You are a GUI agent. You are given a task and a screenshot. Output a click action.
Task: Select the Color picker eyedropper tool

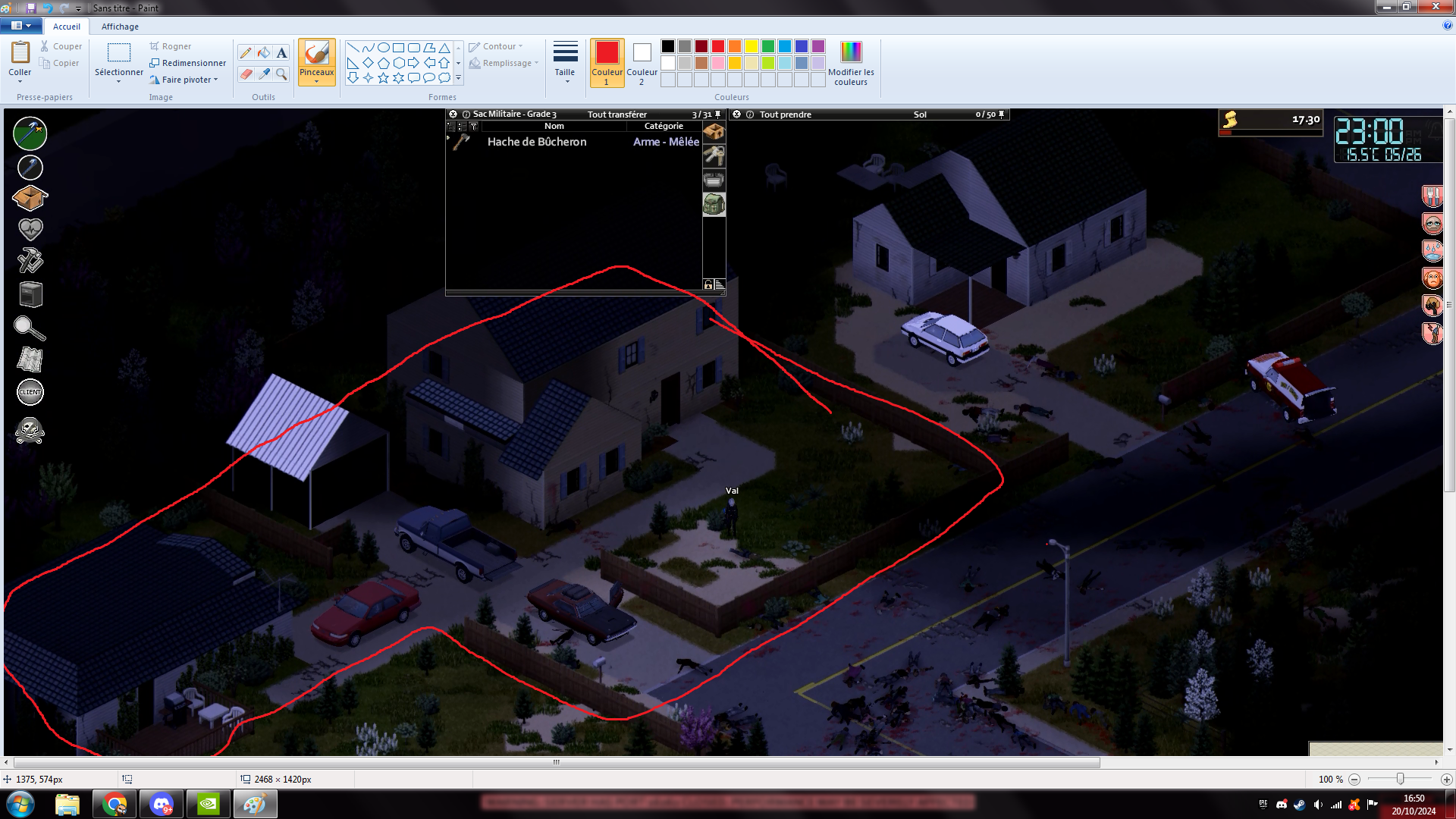[263, 74]
